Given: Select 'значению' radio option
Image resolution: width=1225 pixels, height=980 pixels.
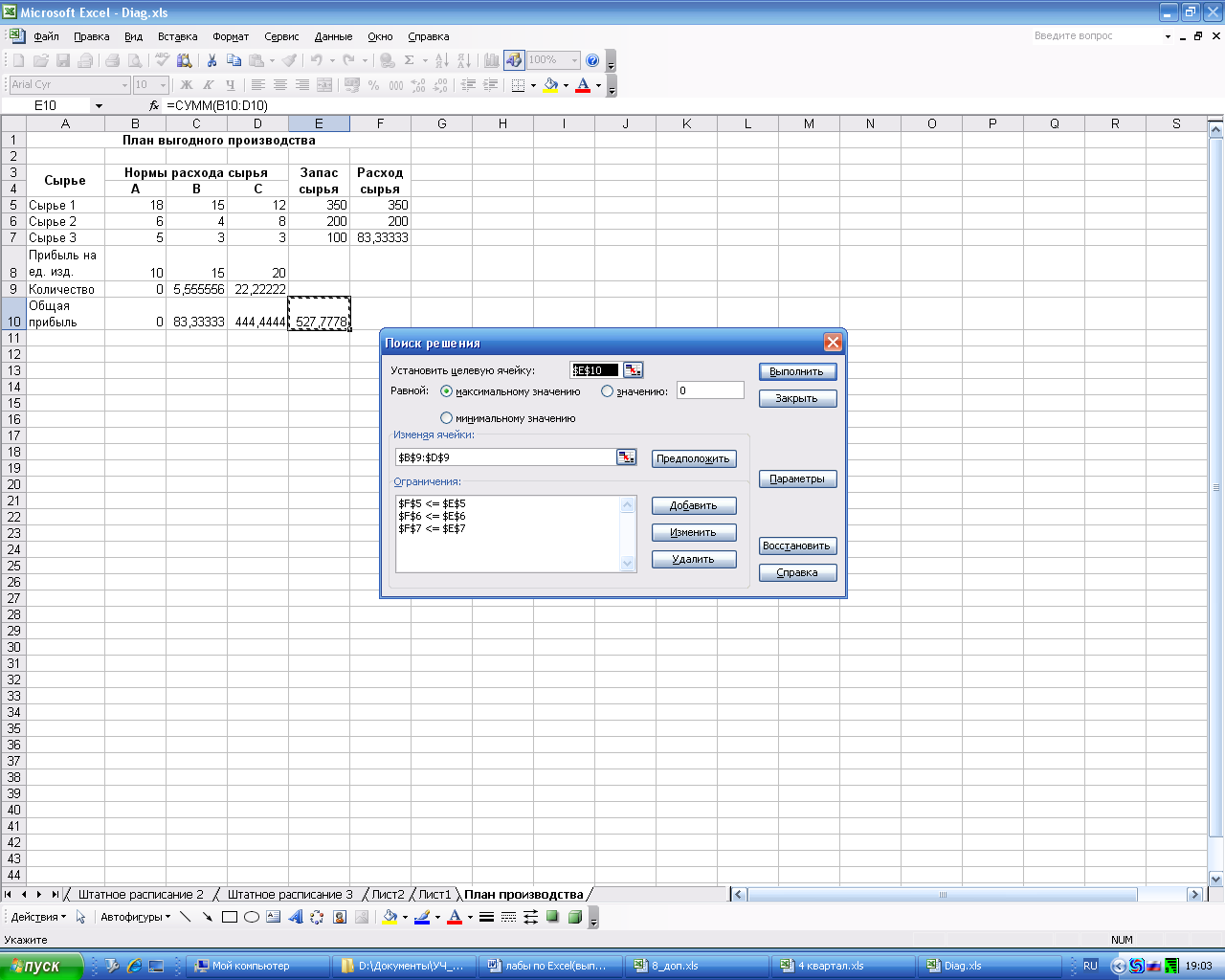Looking at the screenshot, I should (x=607, y=391).
